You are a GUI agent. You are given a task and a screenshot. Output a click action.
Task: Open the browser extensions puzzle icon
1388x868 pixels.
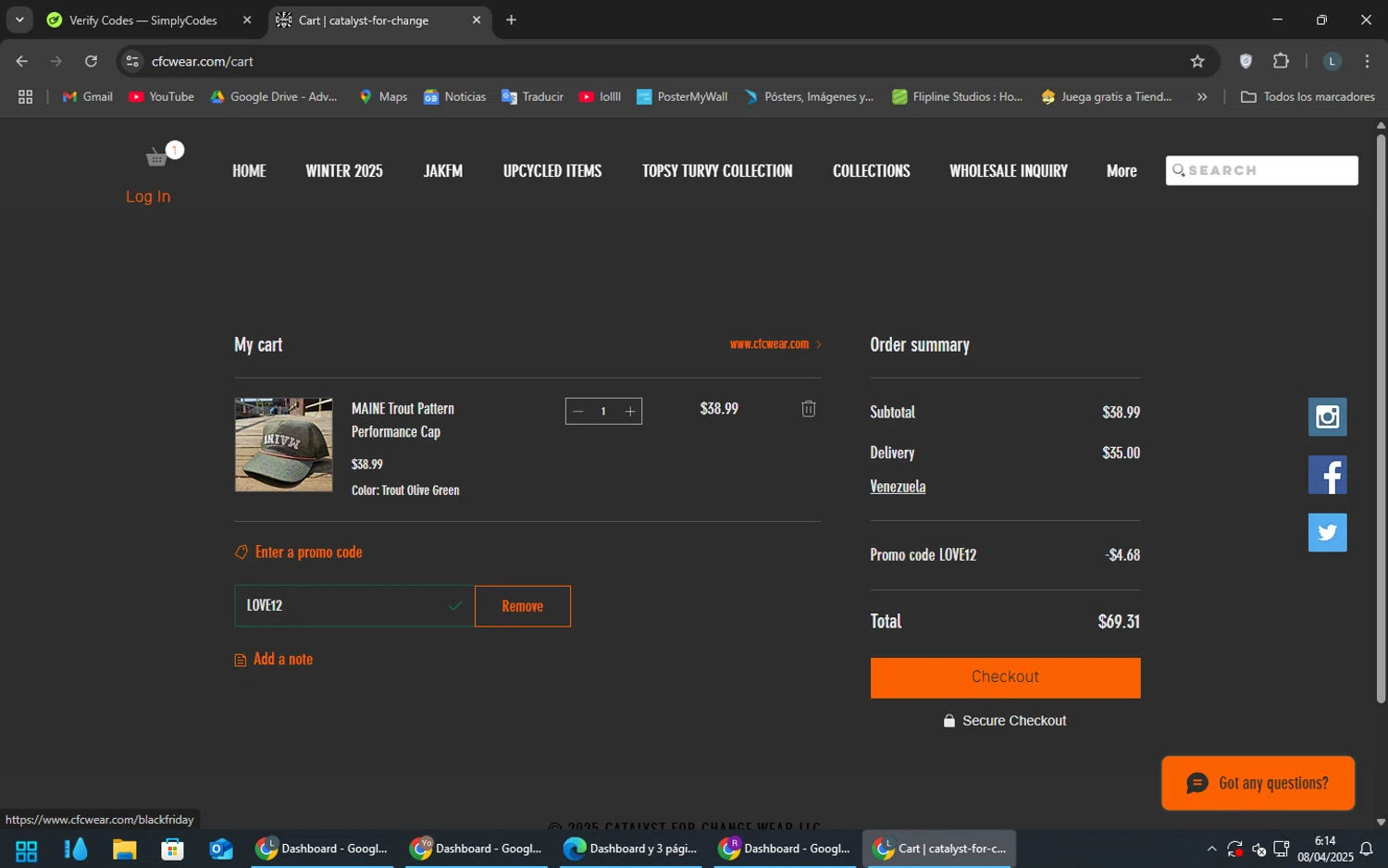click(1281, 61)
